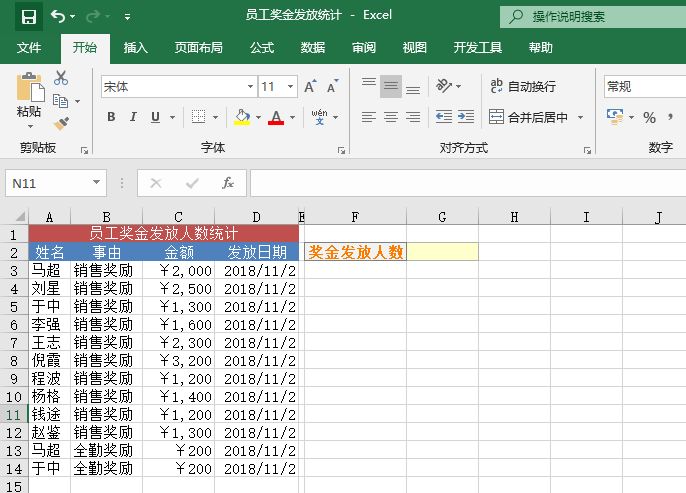The height and width of the screenshot is (493, 686).
Task: Open the 常规 number format dropdown
Action: [x=642, y=87]
